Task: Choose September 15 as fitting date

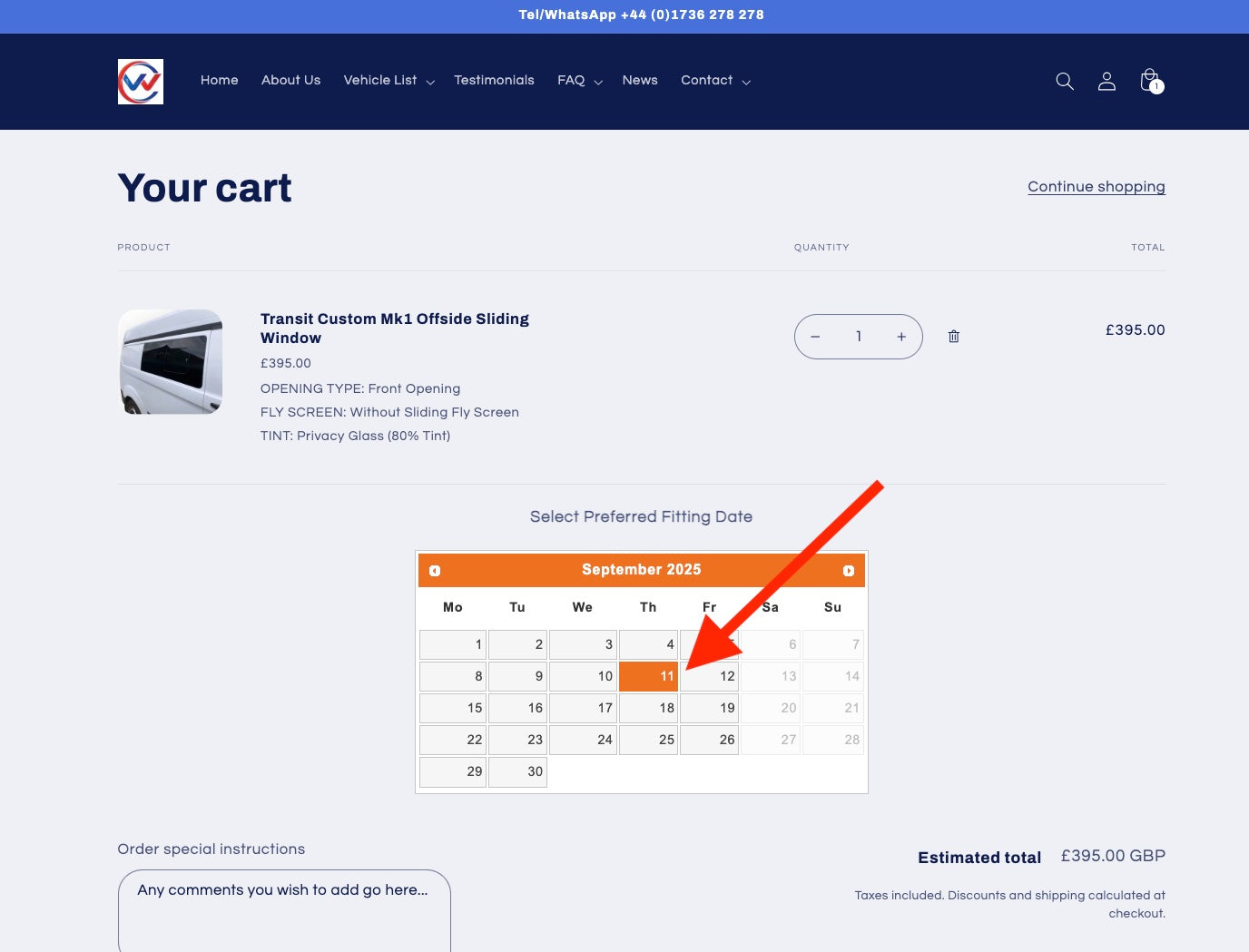Action: tap(453, 708)
